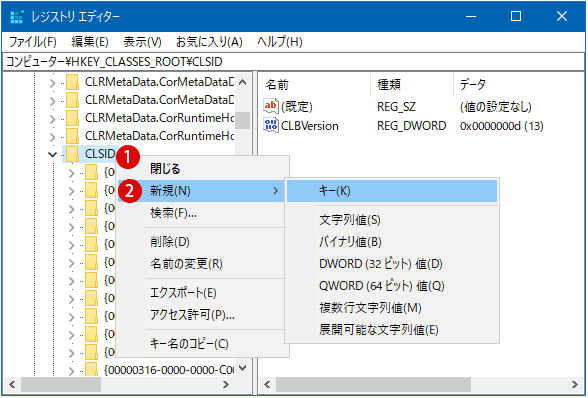
Task: Select the CLSID key in the tree
Action: 100,154
